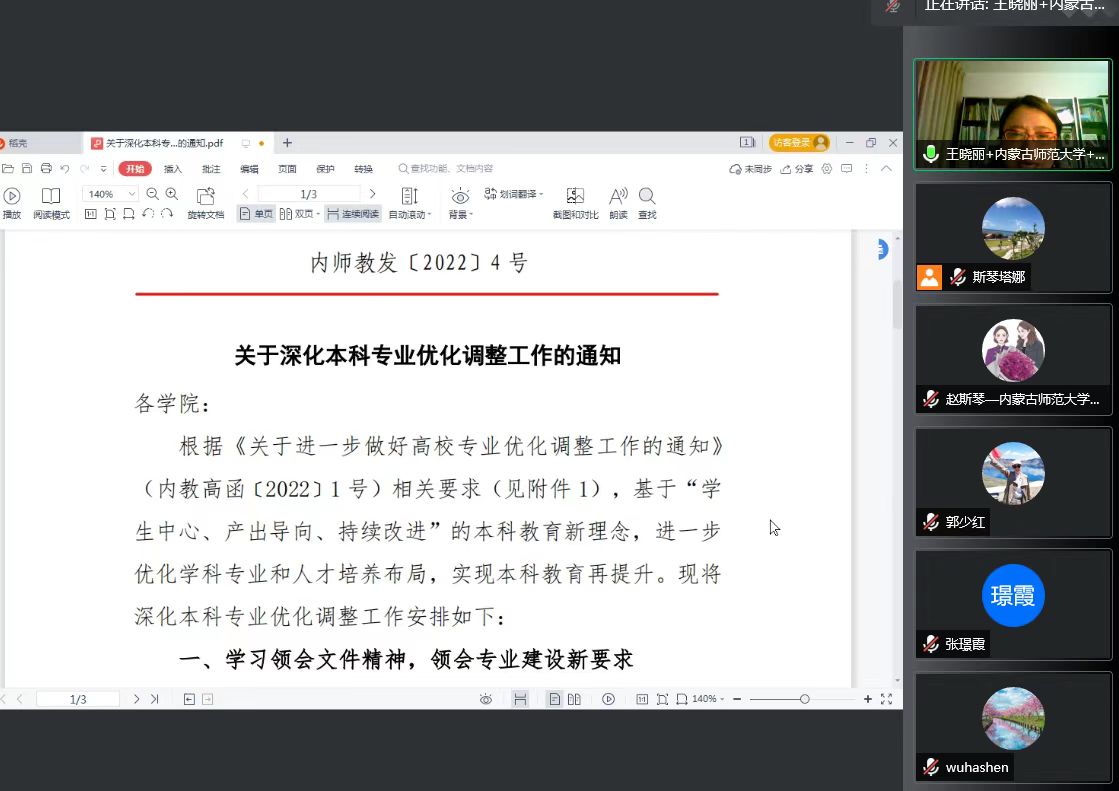Switch to the Insert (插入) tab
Screen dimensions: 1119x791
[173, 169]
